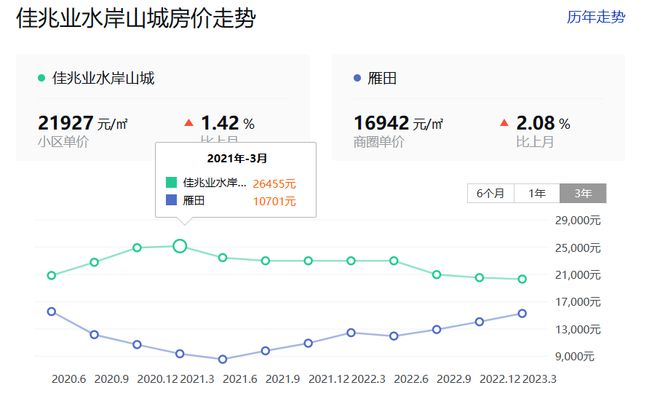
Task: Click the enlarged green 2021.3 data point
Action: [180, 246]
